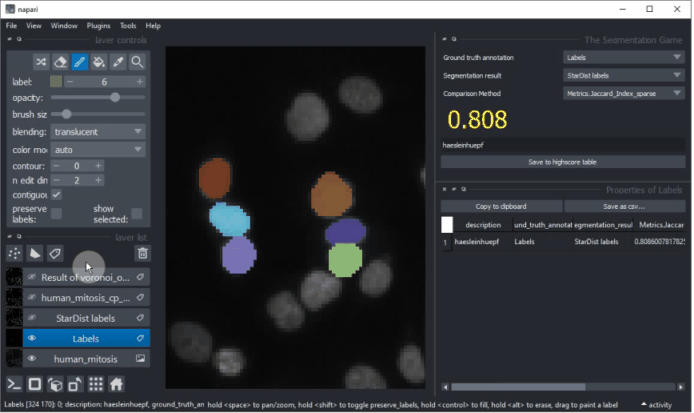Image resolution: width=694 pixels, height=413 pixels.
Task: Enable the show selected checkbox
Action: (x=137, y=214)
